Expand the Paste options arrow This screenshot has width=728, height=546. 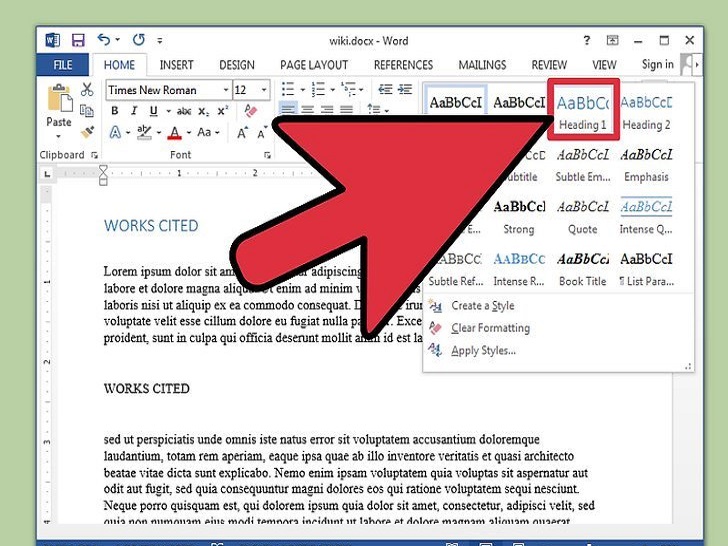point(58,136)
